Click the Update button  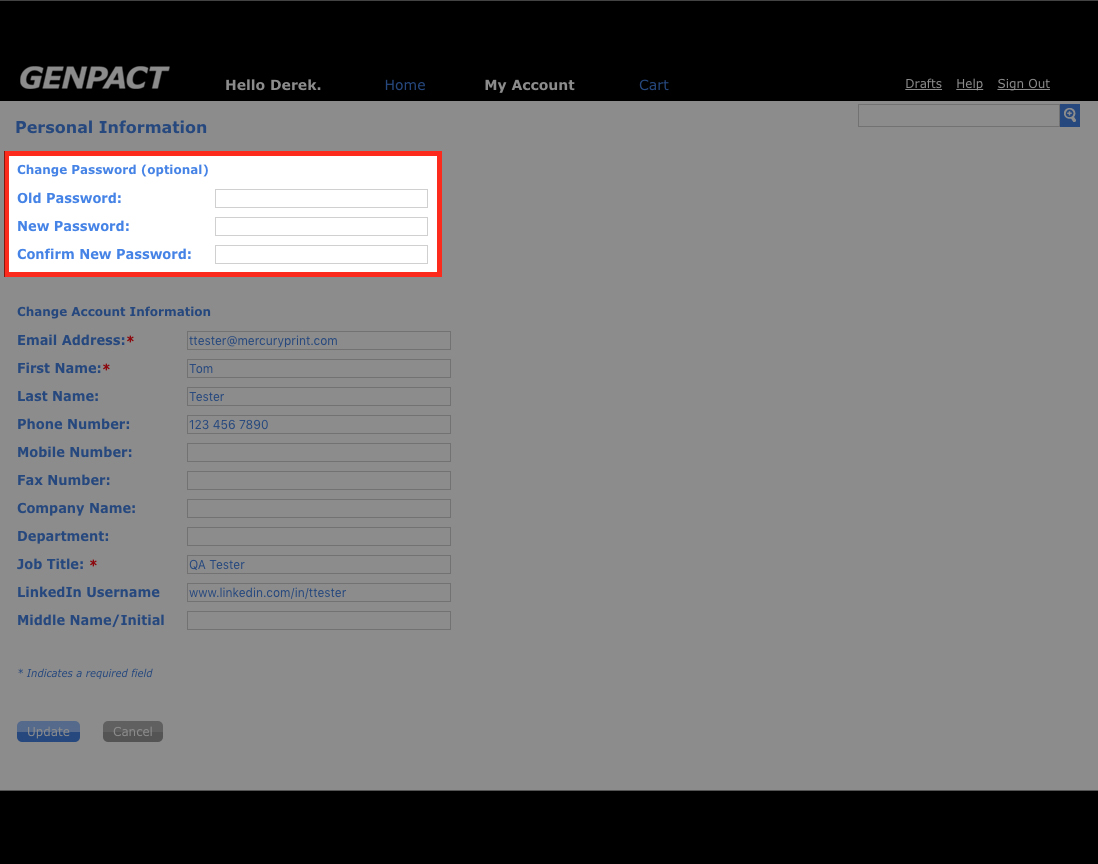coord(48,732)
